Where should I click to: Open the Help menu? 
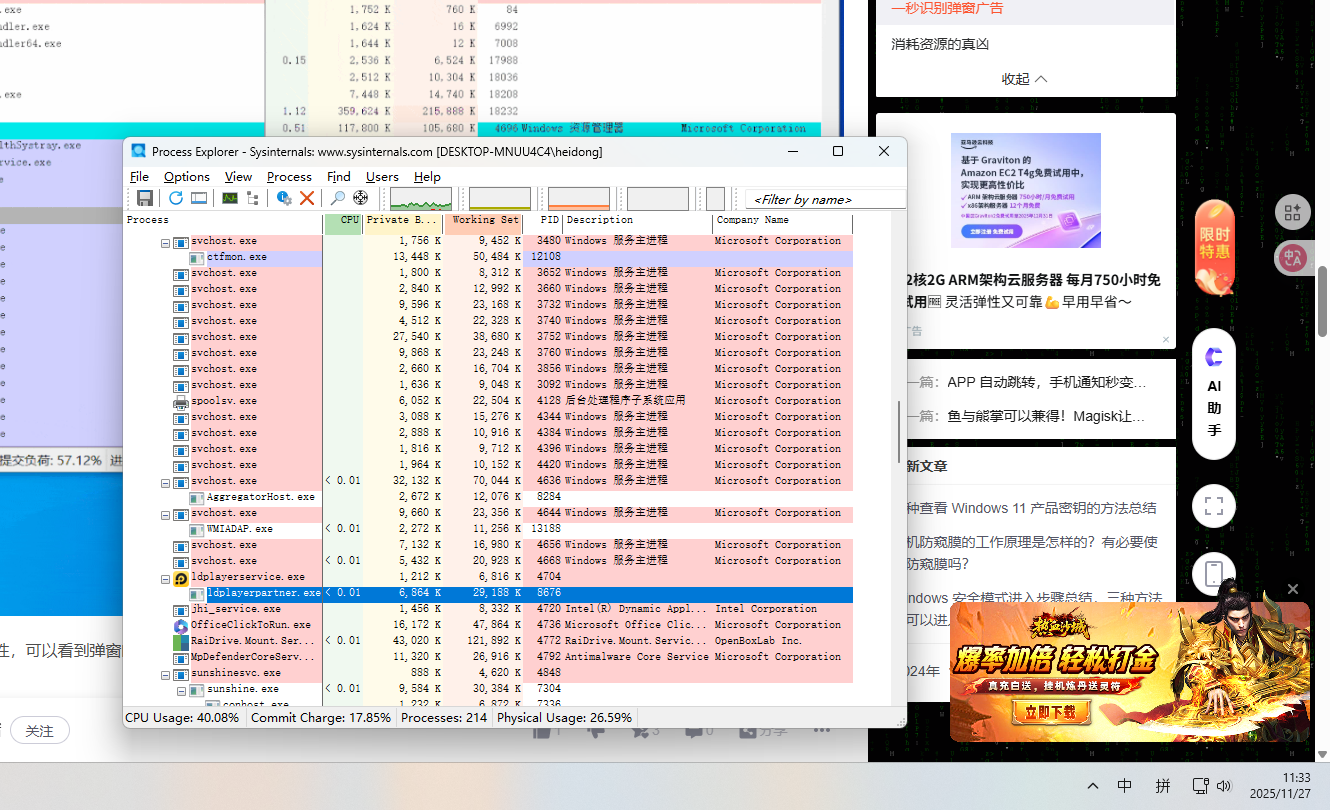coord(427,176)
